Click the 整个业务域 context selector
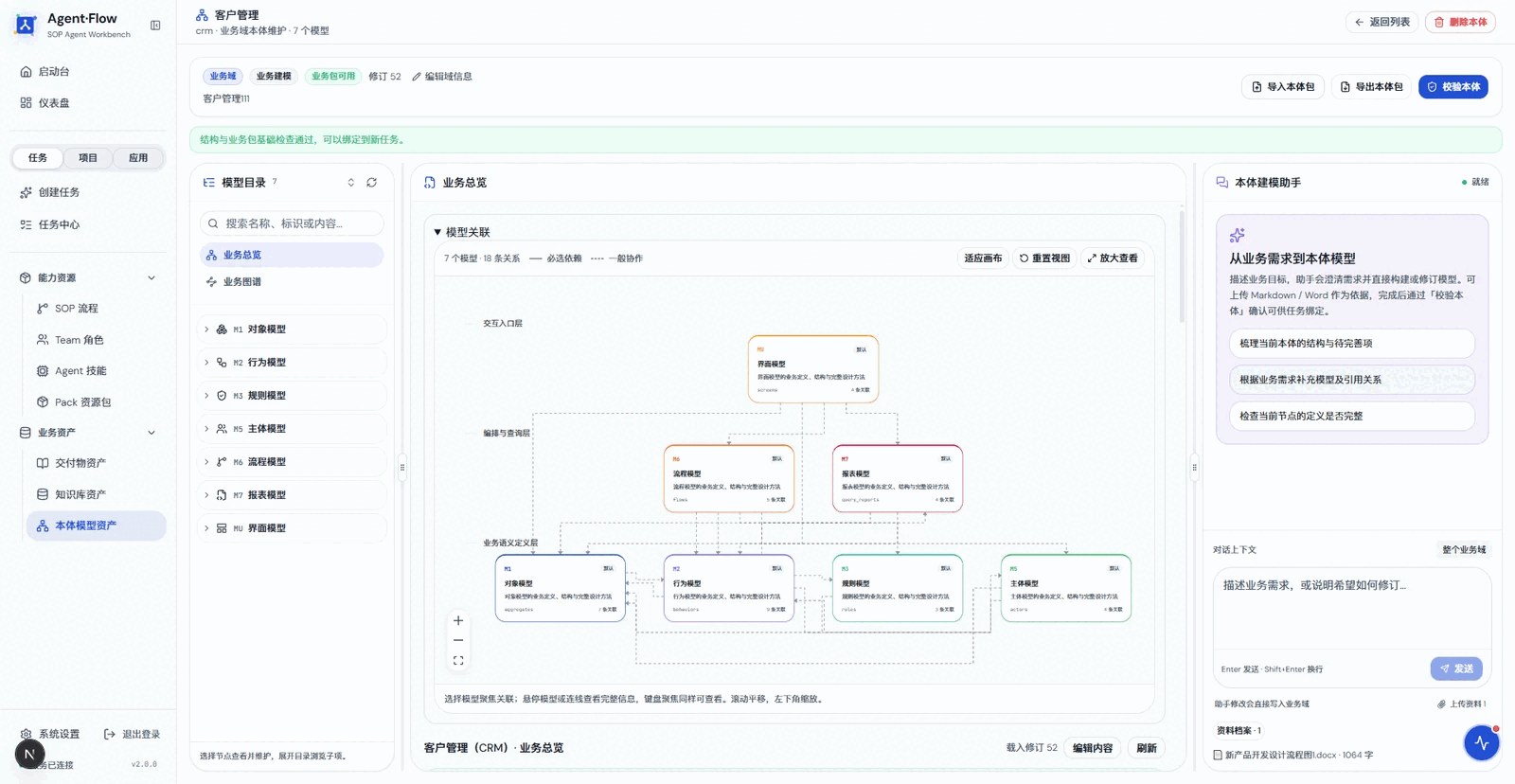Image resolution: width=1515 pixels, height=784 pixels. tap(1464, 550)
